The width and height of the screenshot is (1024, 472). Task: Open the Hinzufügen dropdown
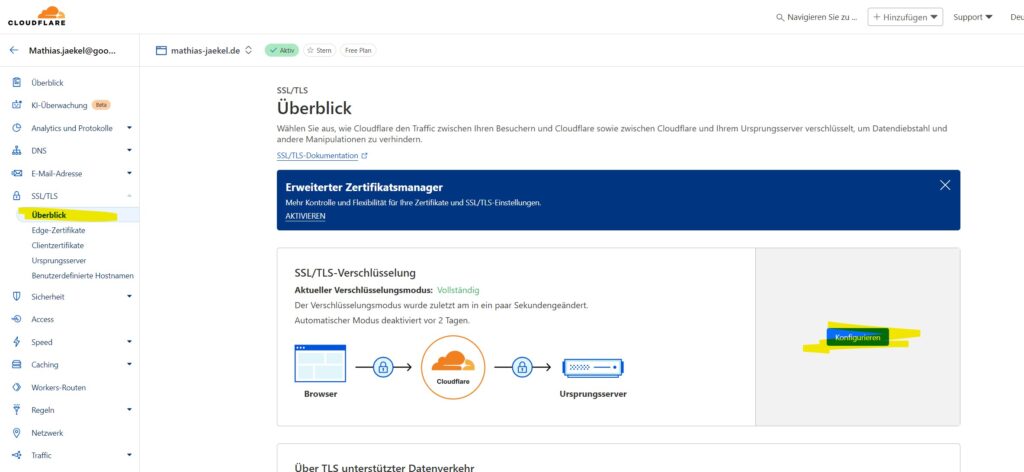pos(905,17)
